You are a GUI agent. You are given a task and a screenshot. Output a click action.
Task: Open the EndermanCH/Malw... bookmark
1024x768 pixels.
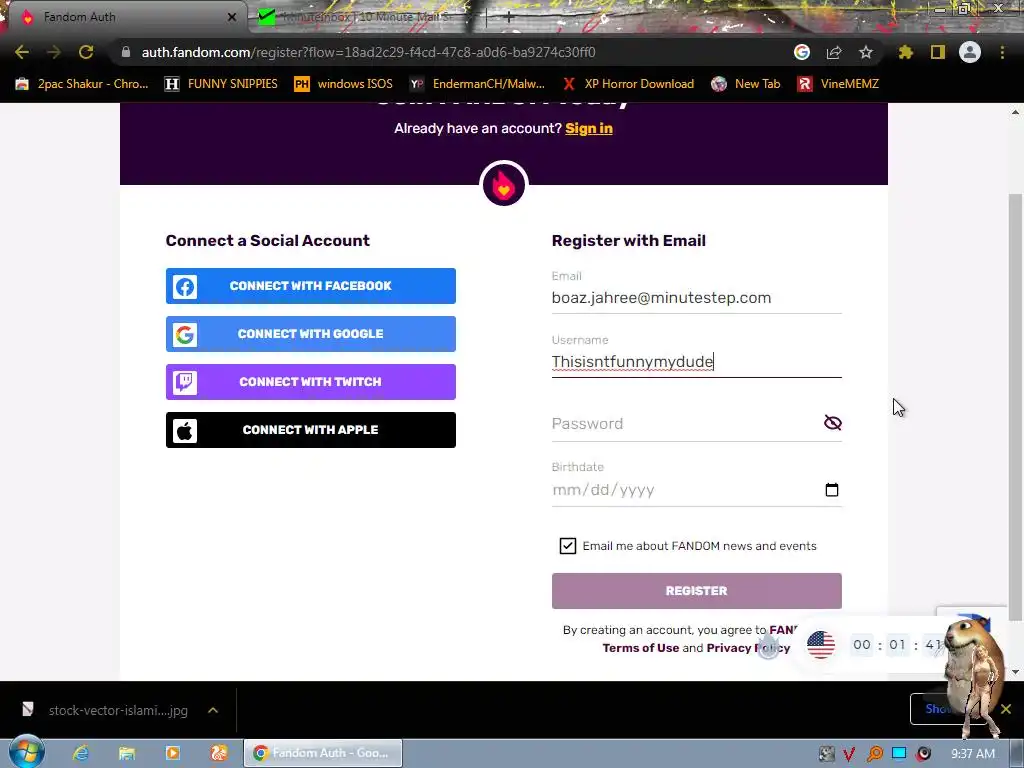[x=477, y=84]
